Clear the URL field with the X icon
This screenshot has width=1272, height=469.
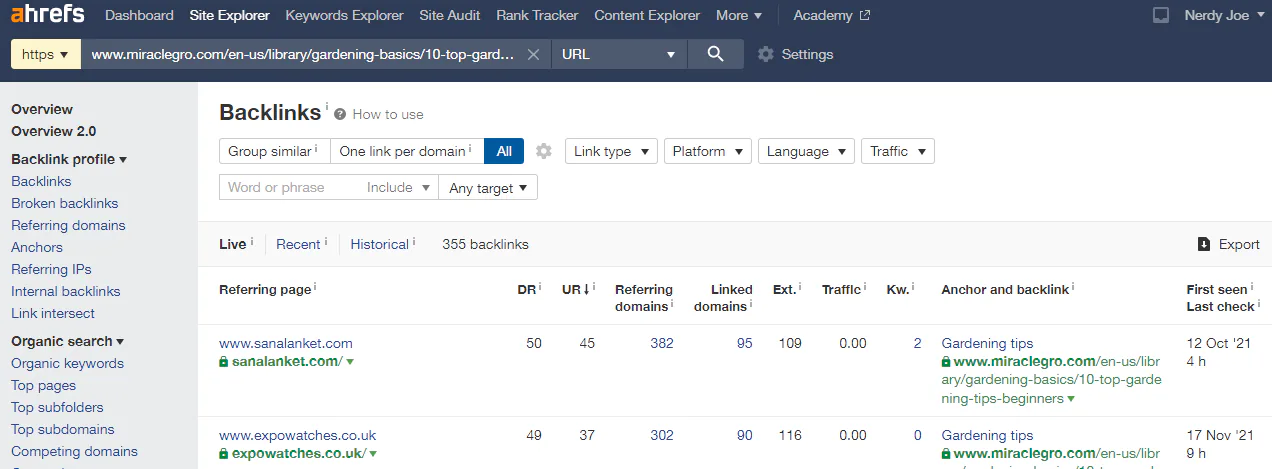pos(534,54)
